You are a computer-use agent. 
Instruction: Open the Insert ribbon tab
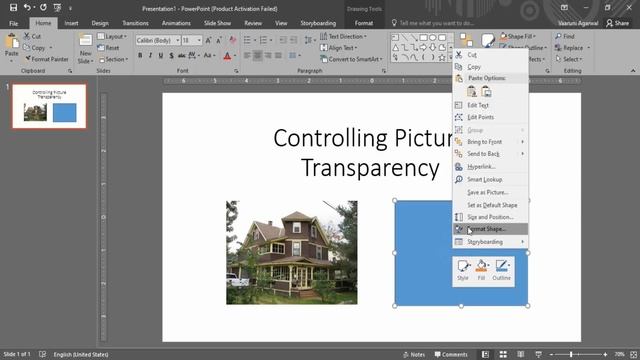click(x=71, y=23)
